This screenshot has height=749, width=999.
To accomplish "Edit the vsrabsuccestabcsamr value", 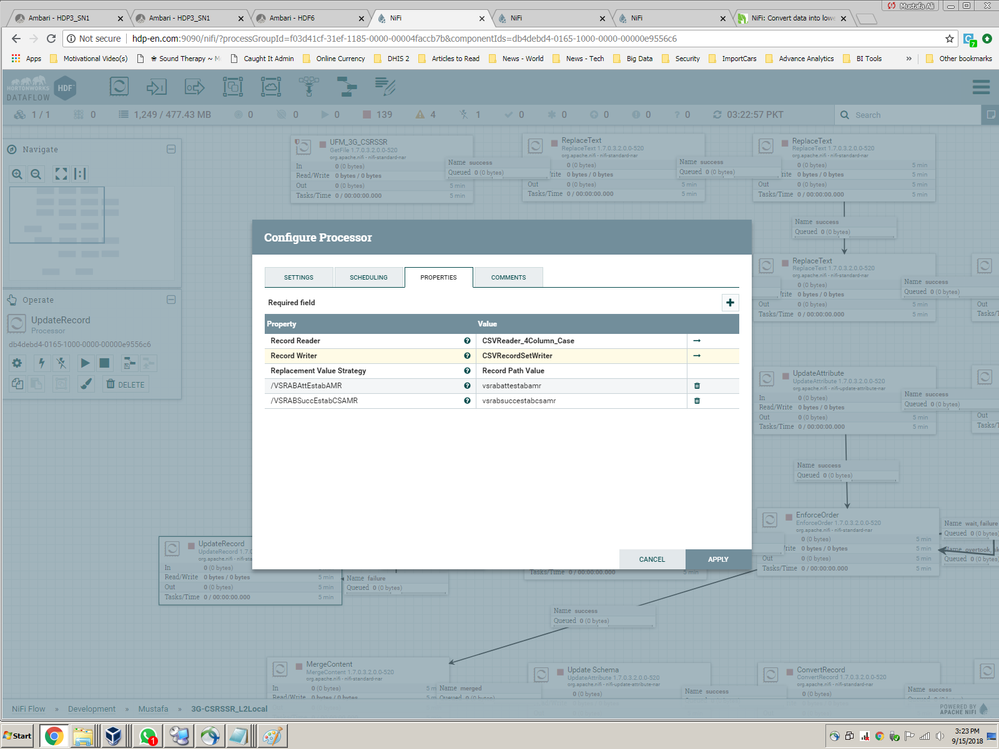I will click(x=581, y=401).
